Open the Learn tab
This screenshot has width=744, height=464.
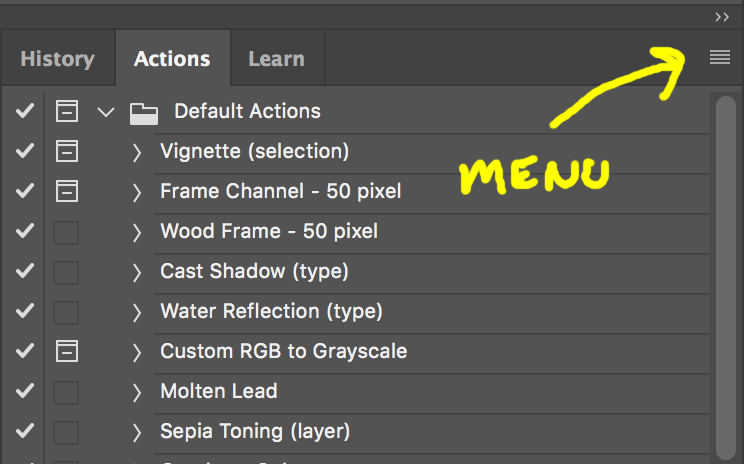(277, 59)
